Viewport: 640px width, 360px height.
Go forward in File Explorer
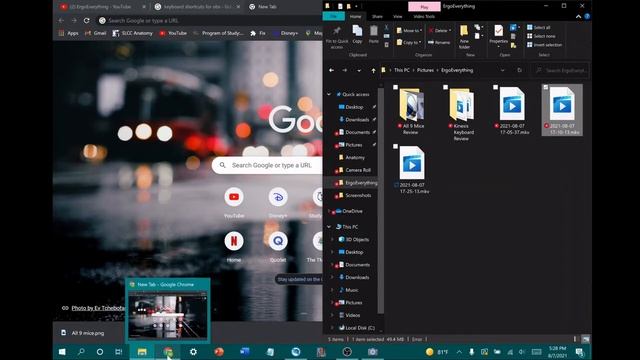point(344,70)
